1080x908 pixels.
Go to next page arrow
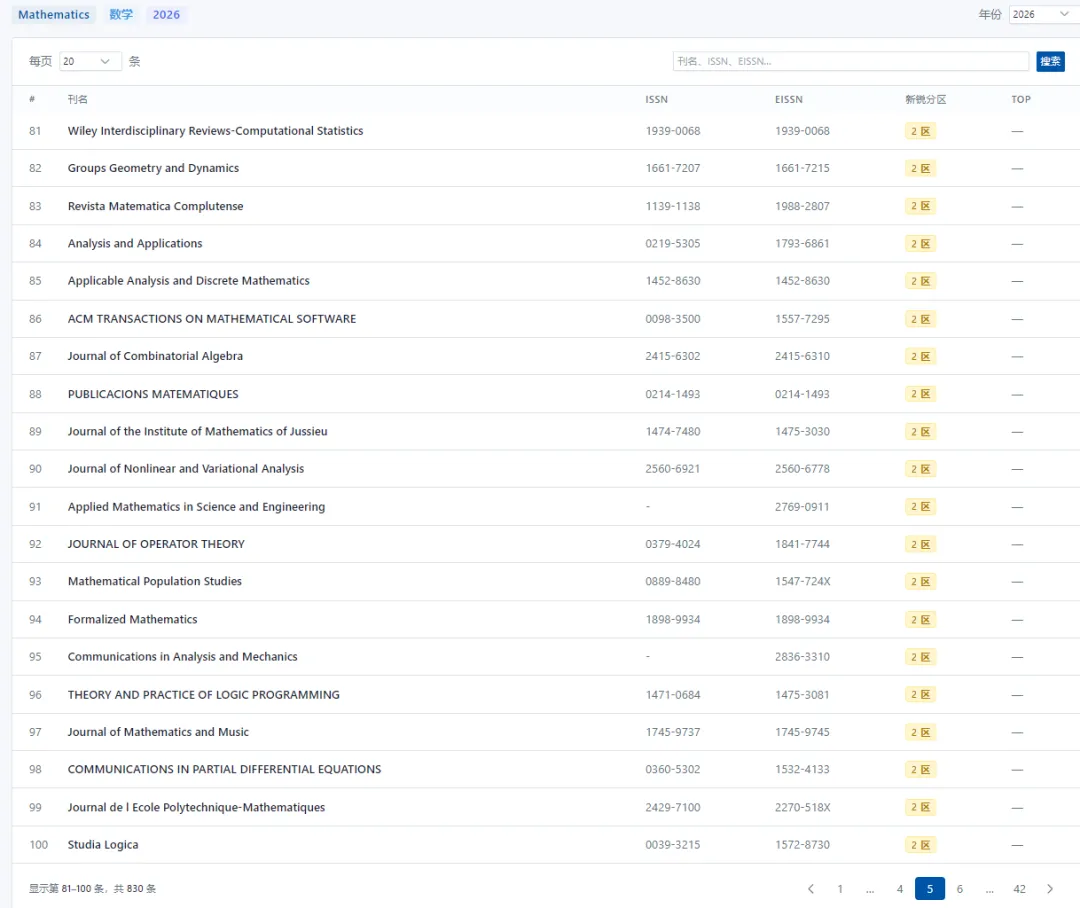point(1050,889)
